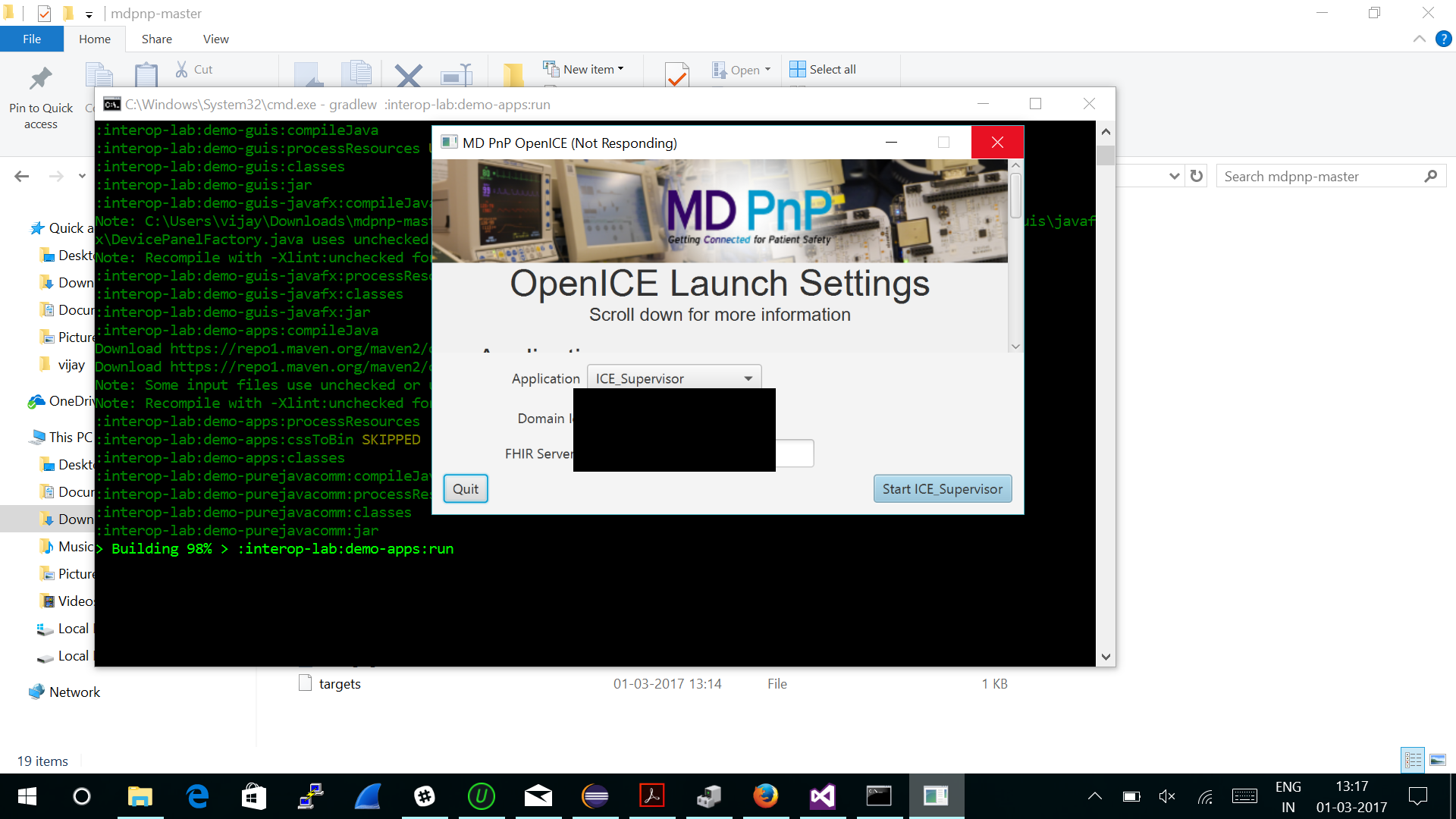This screenshot has height=819, width=1456.
Task: Show hidden system tray icons
Action: pyautogui.click(x=1095, y=796)
